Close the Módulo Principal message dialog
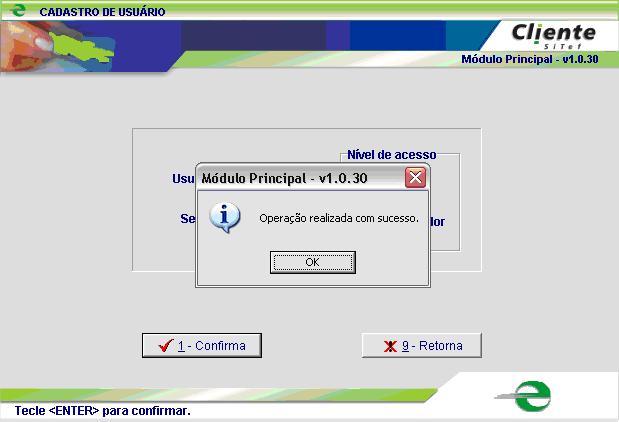The width and height of the screenshot is (619, 422). 416,178
